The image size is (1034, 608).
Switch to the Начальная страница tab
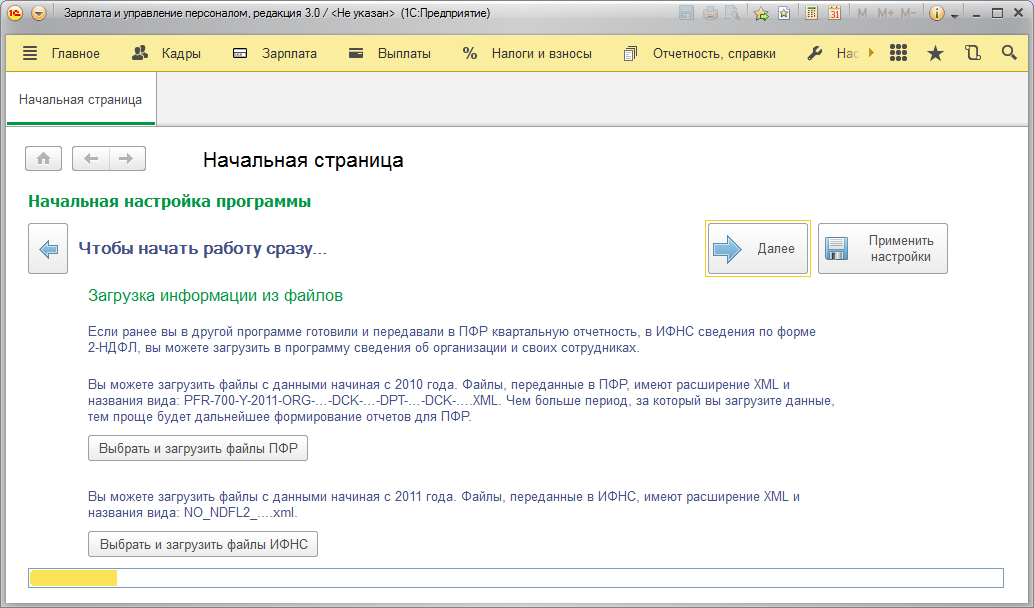pyautogui.click(x=80, y=100)
